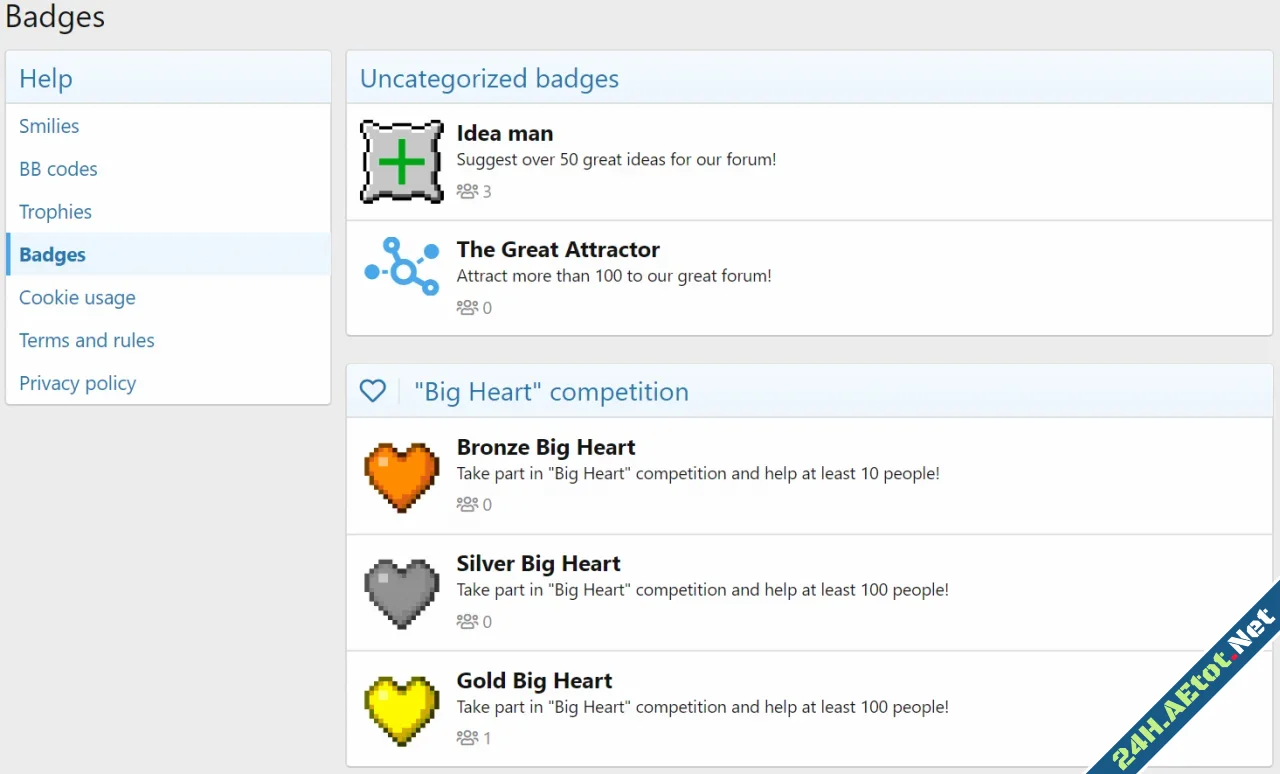Click the members icon under Gold Big Heart

click(x=468, y=737)
